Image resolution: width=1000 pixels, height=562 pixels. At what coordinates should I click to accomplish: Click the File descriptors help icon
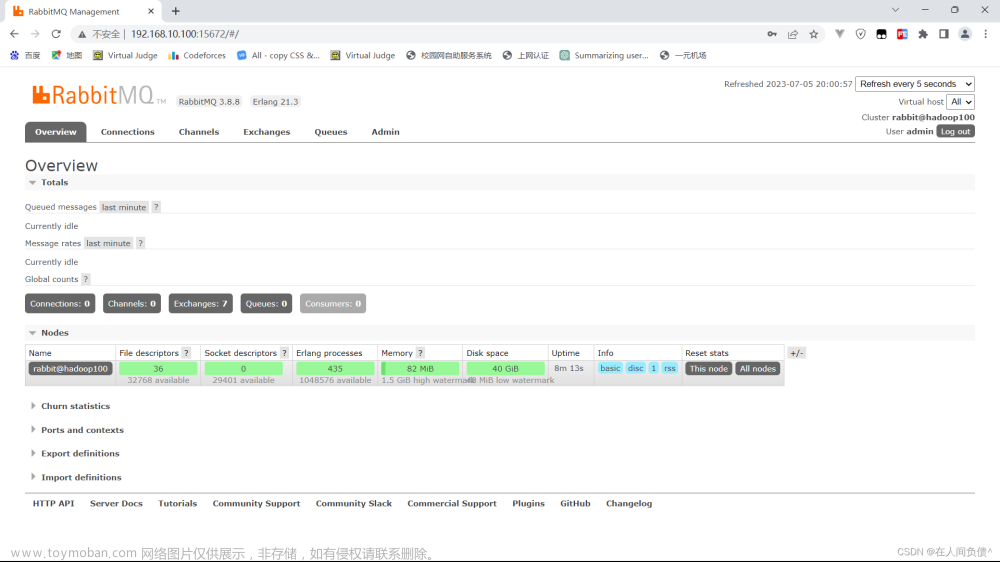tap(186, 353)
